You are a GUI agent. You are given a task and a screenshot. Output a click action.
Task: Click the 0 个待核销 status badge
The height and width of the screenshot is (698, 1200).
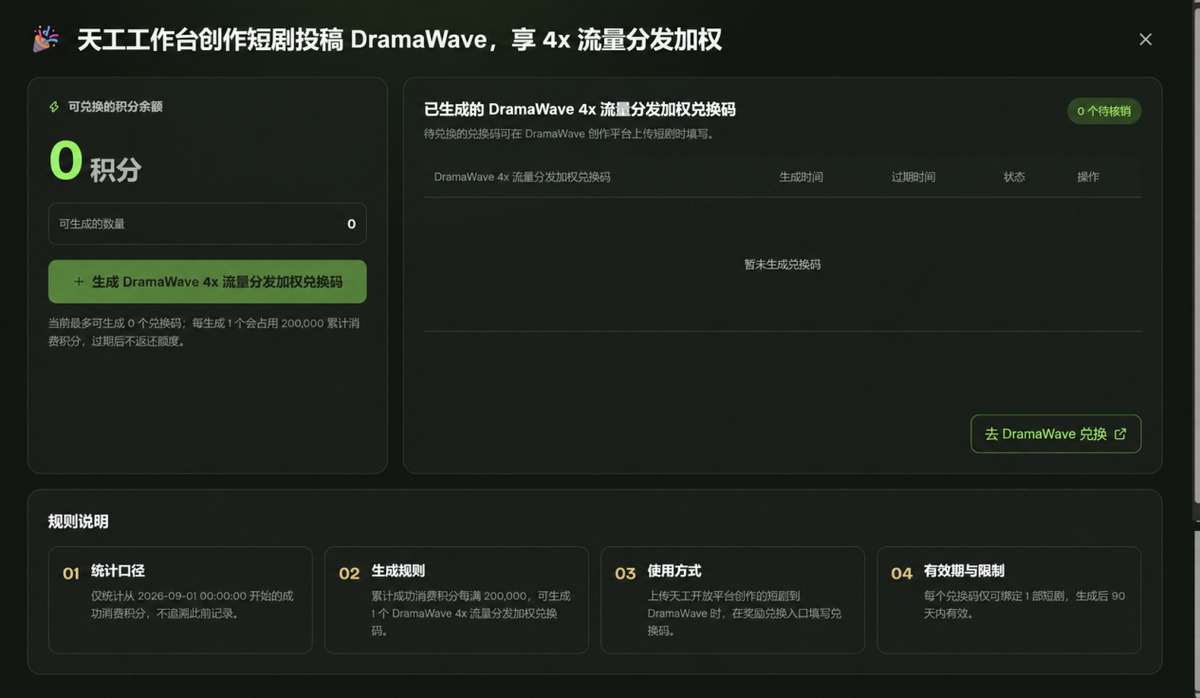(x=1104, y=111)
